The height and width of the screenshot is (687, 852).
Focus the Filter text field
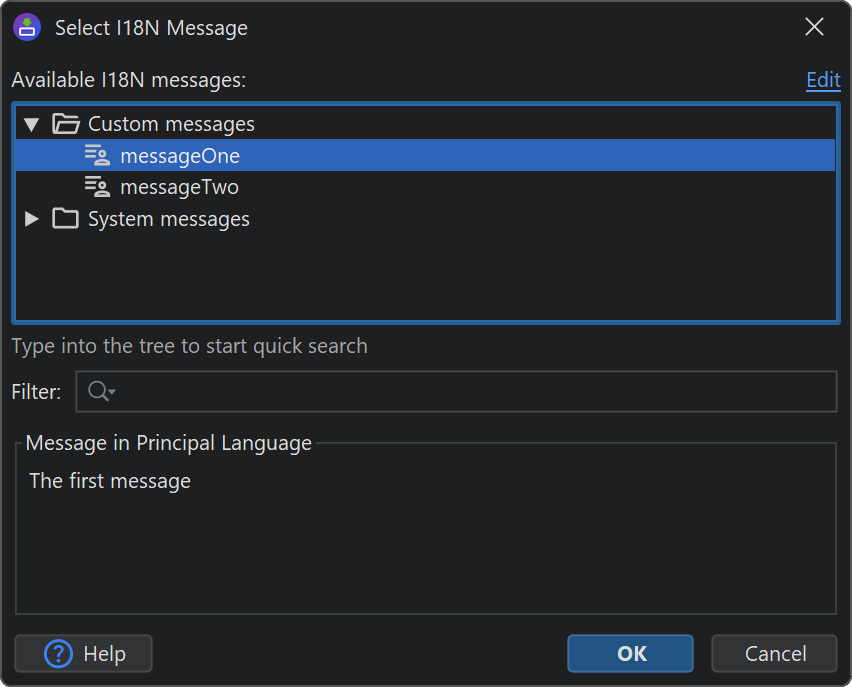tap(470, 392)
